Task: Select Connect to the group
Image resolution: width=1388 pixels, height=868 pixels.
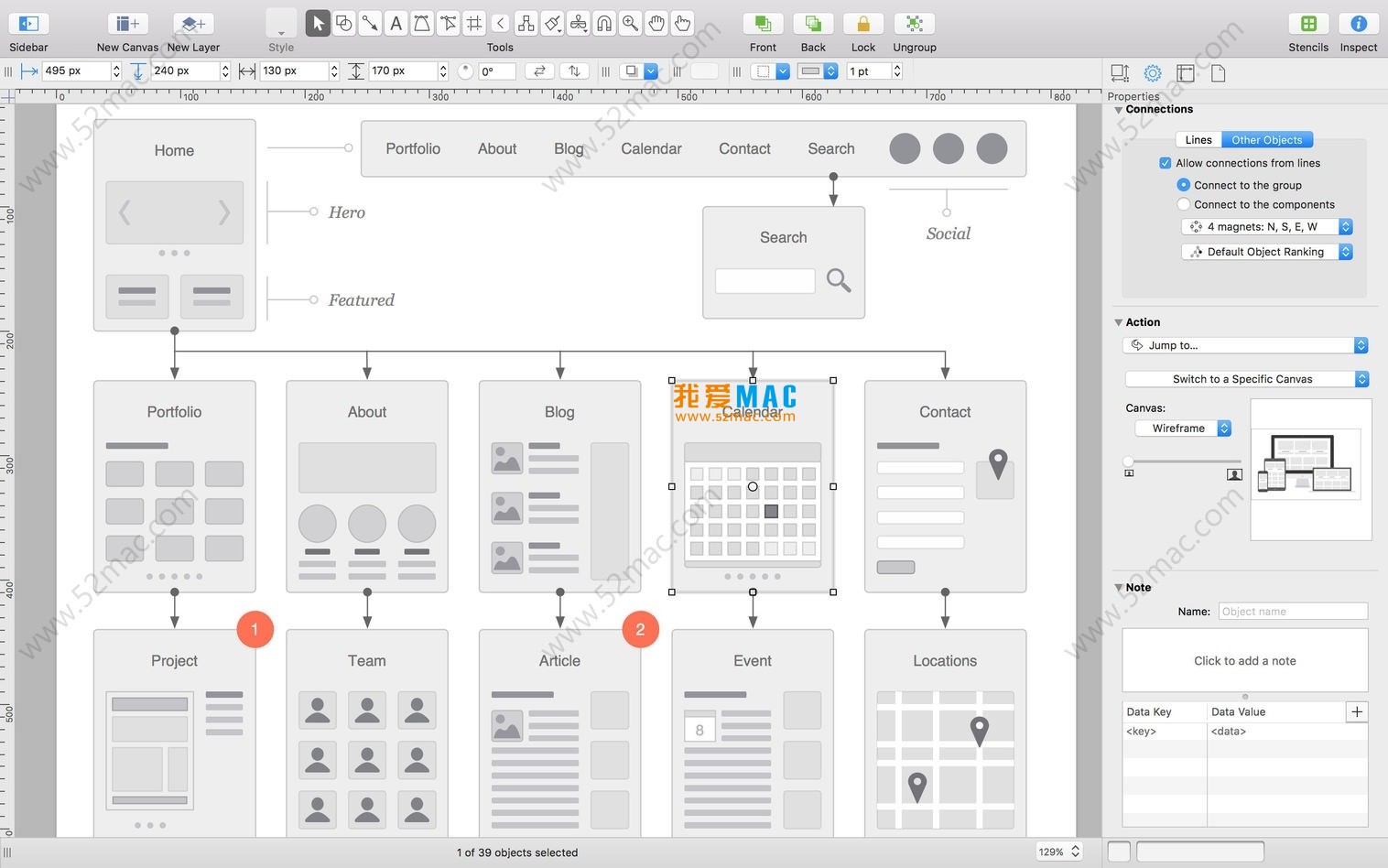Action: (1183, 185)
